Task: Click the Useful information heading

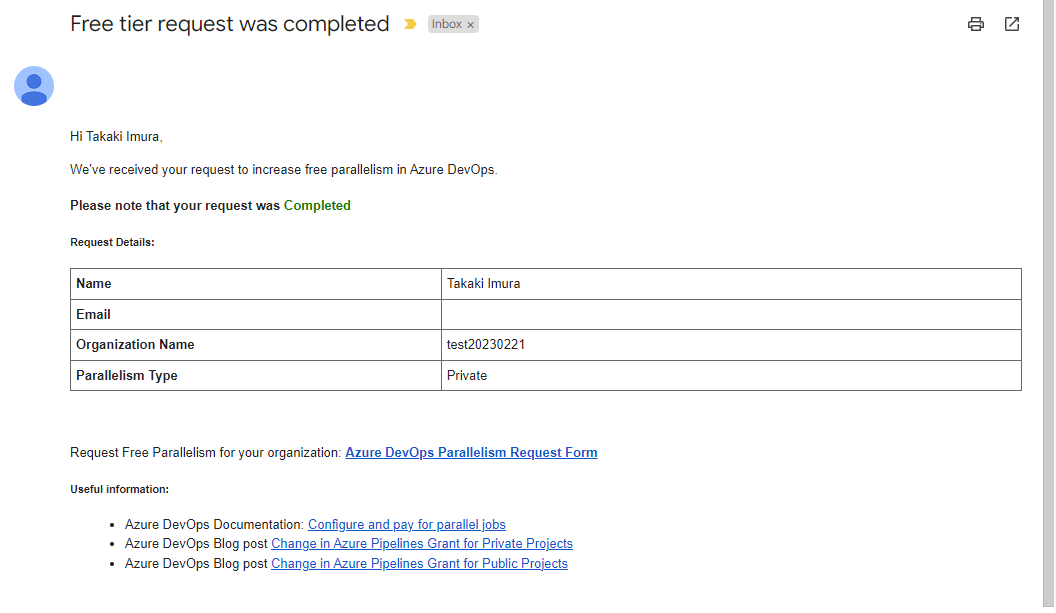Action: pyautogui.click(x=119, y=489)
